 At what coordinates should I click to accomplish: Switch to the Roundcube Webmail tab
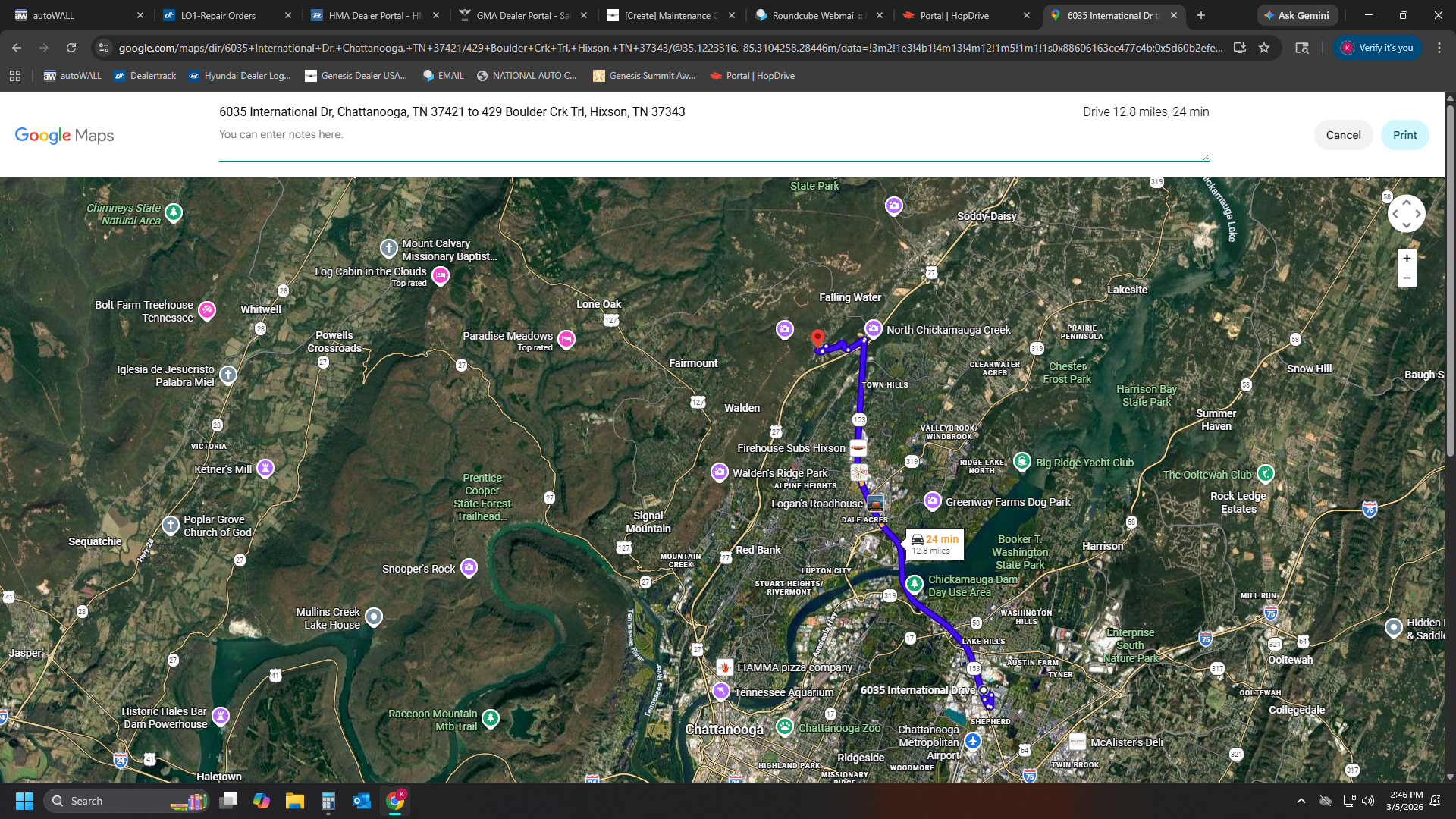817,15
